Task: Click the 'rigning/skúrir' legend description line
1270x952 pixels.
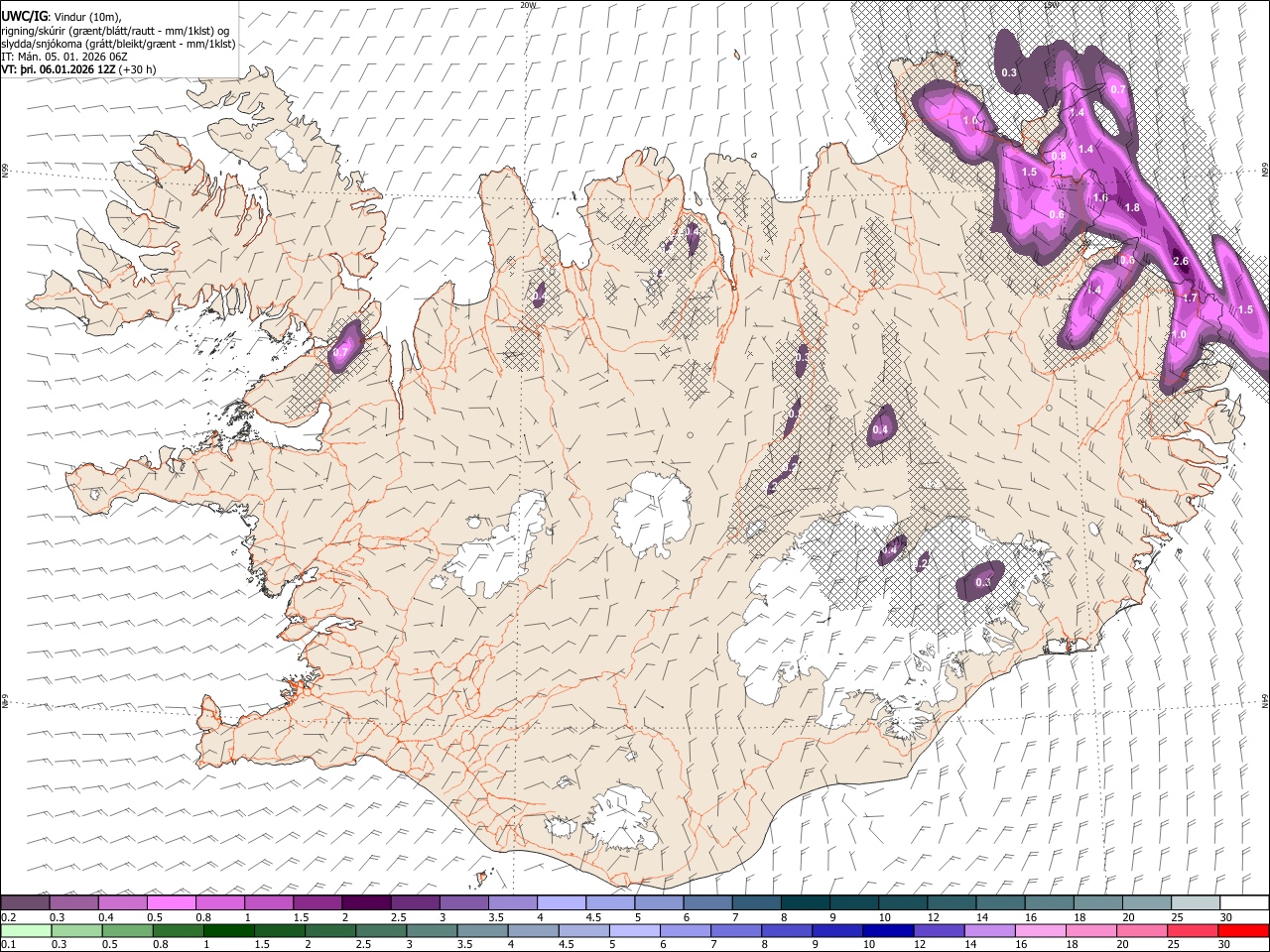Action: [115, 31]
